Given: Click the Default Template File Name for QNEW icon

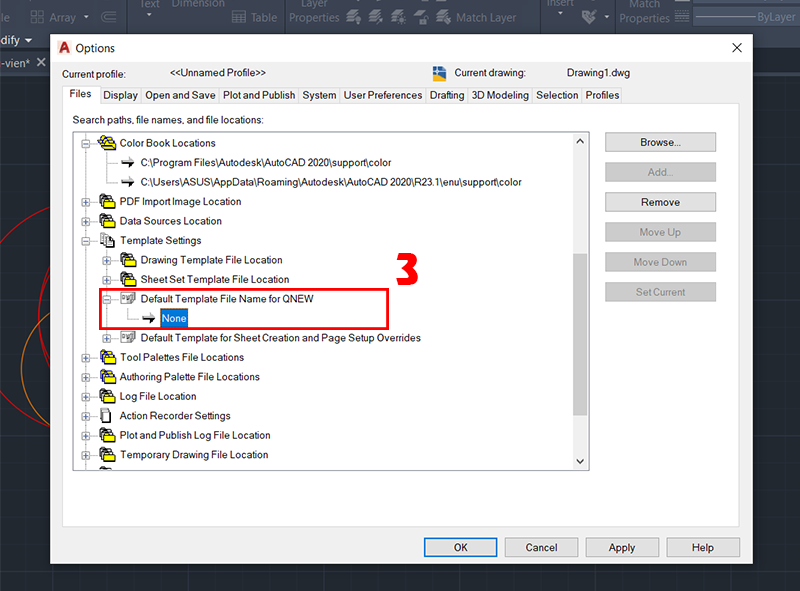Looking at the screenshot, I should (x=128, y=299).
